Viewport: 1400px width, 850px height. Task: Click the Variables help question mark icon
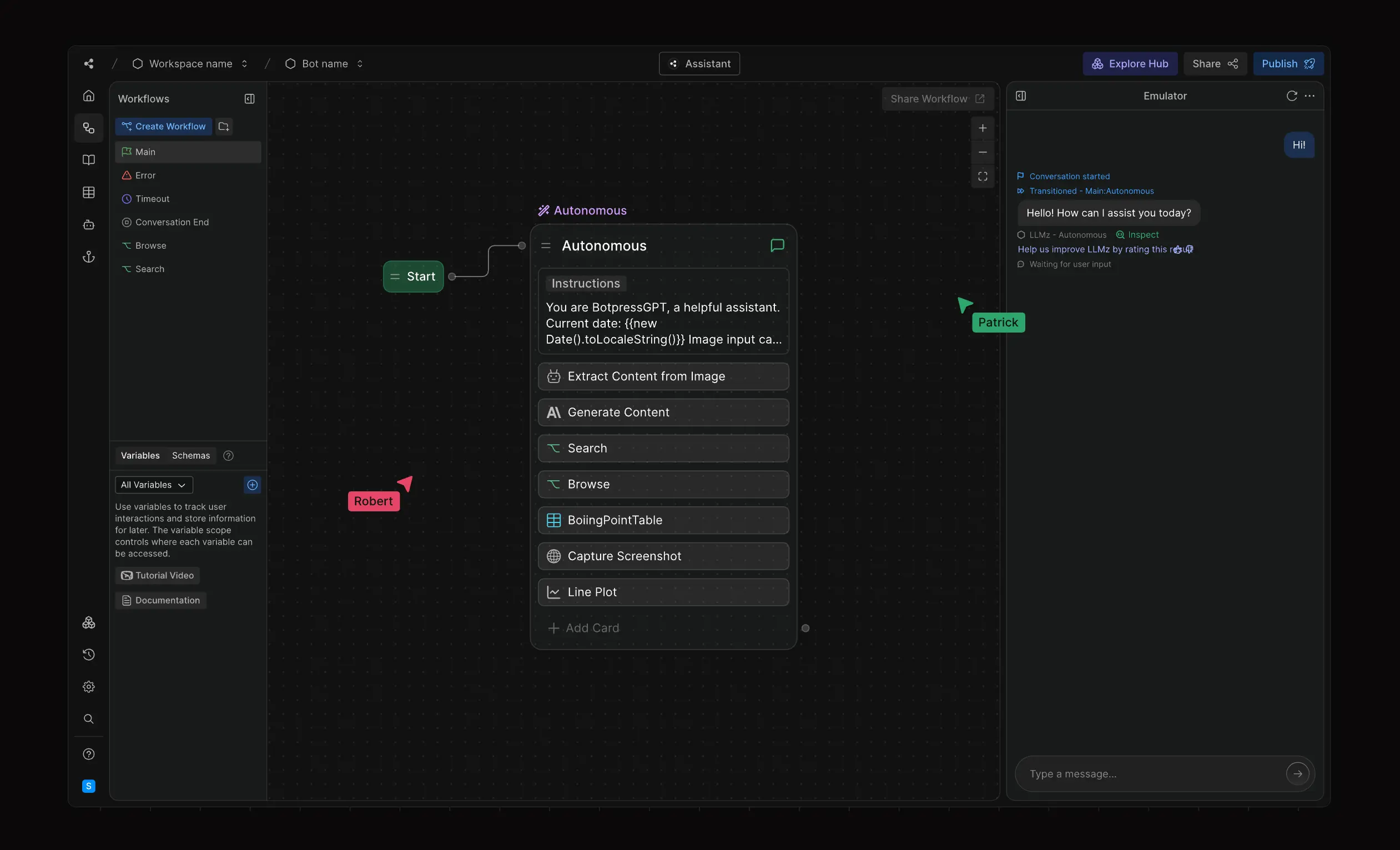point(228,456)
